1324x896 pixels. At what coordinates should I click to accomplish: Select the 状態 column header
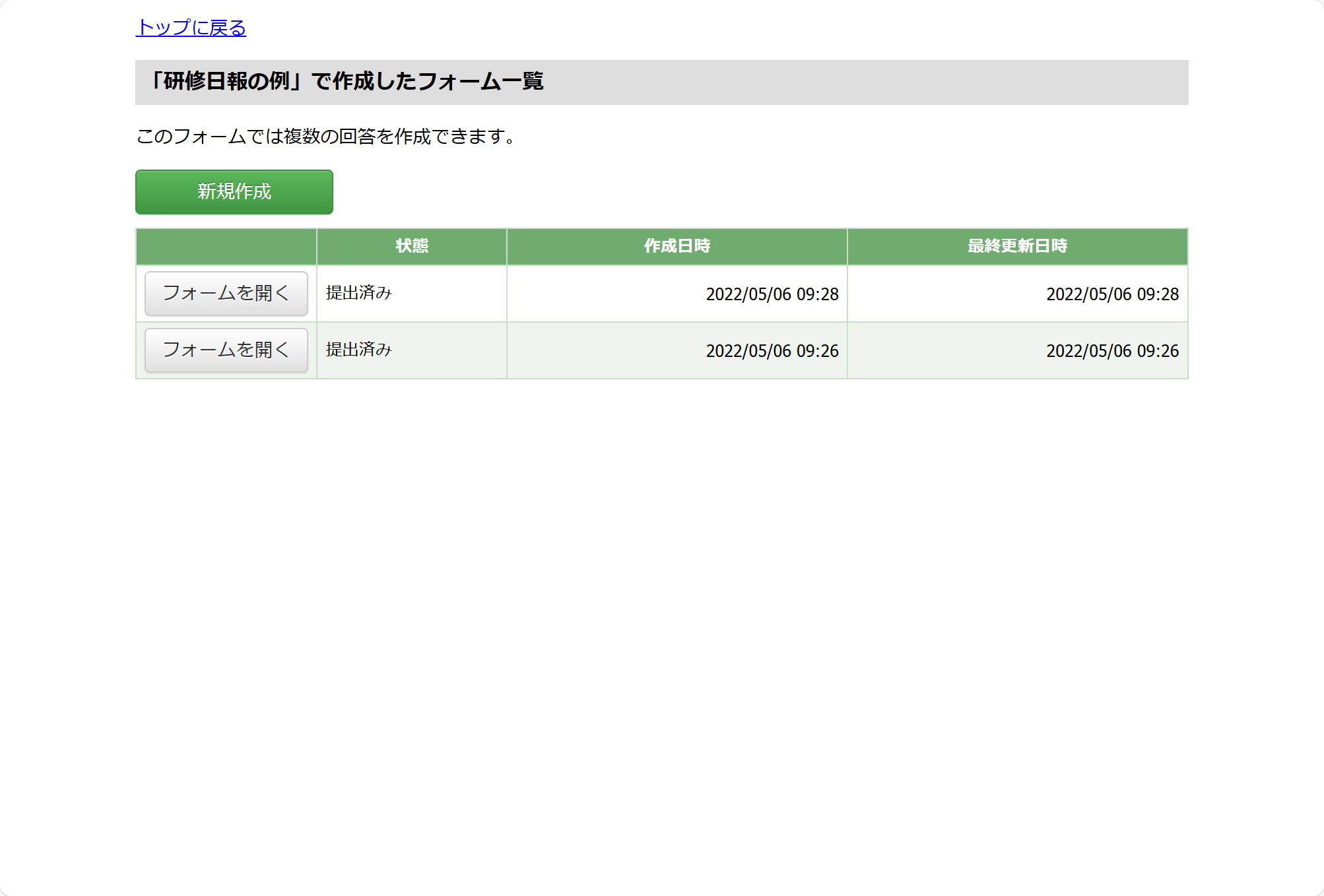(x=412, y=246)
